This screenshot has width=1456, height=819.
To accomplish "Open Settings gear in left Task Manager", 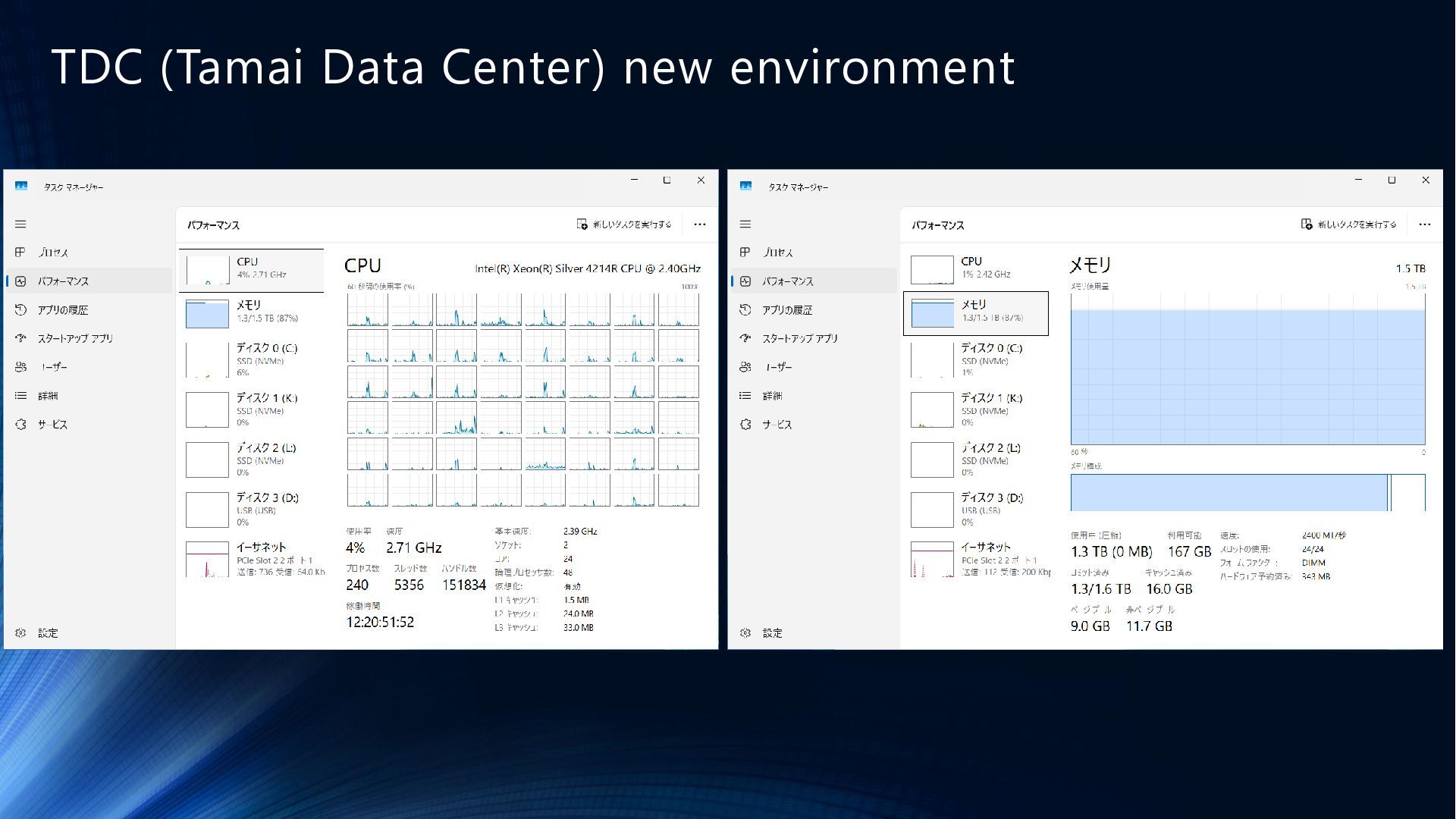I will pyautogui.click(x=21, y=633).
